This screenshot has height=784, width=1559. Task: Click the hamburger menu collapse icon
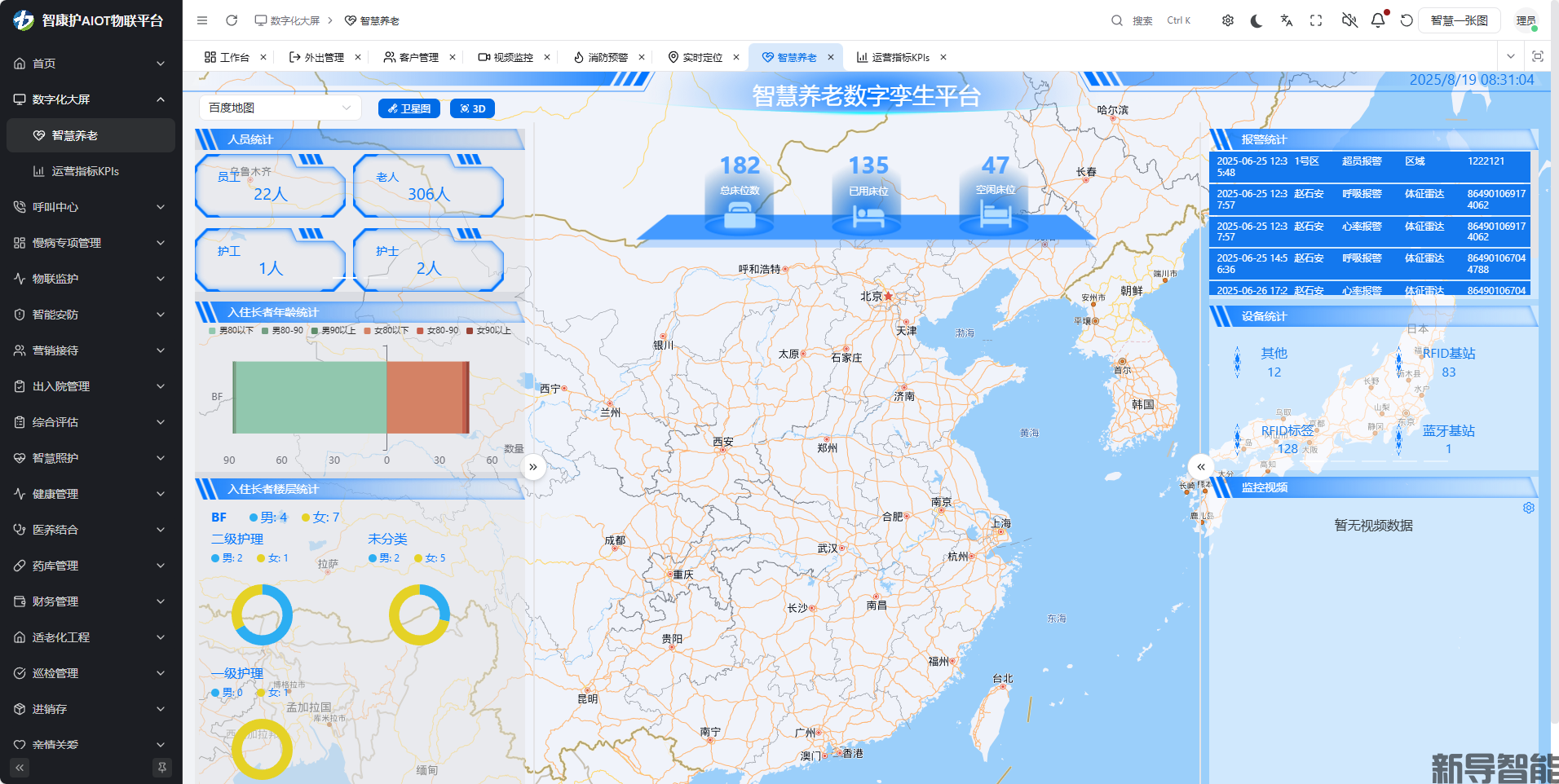pyautogui.click(x=202, y=20)
